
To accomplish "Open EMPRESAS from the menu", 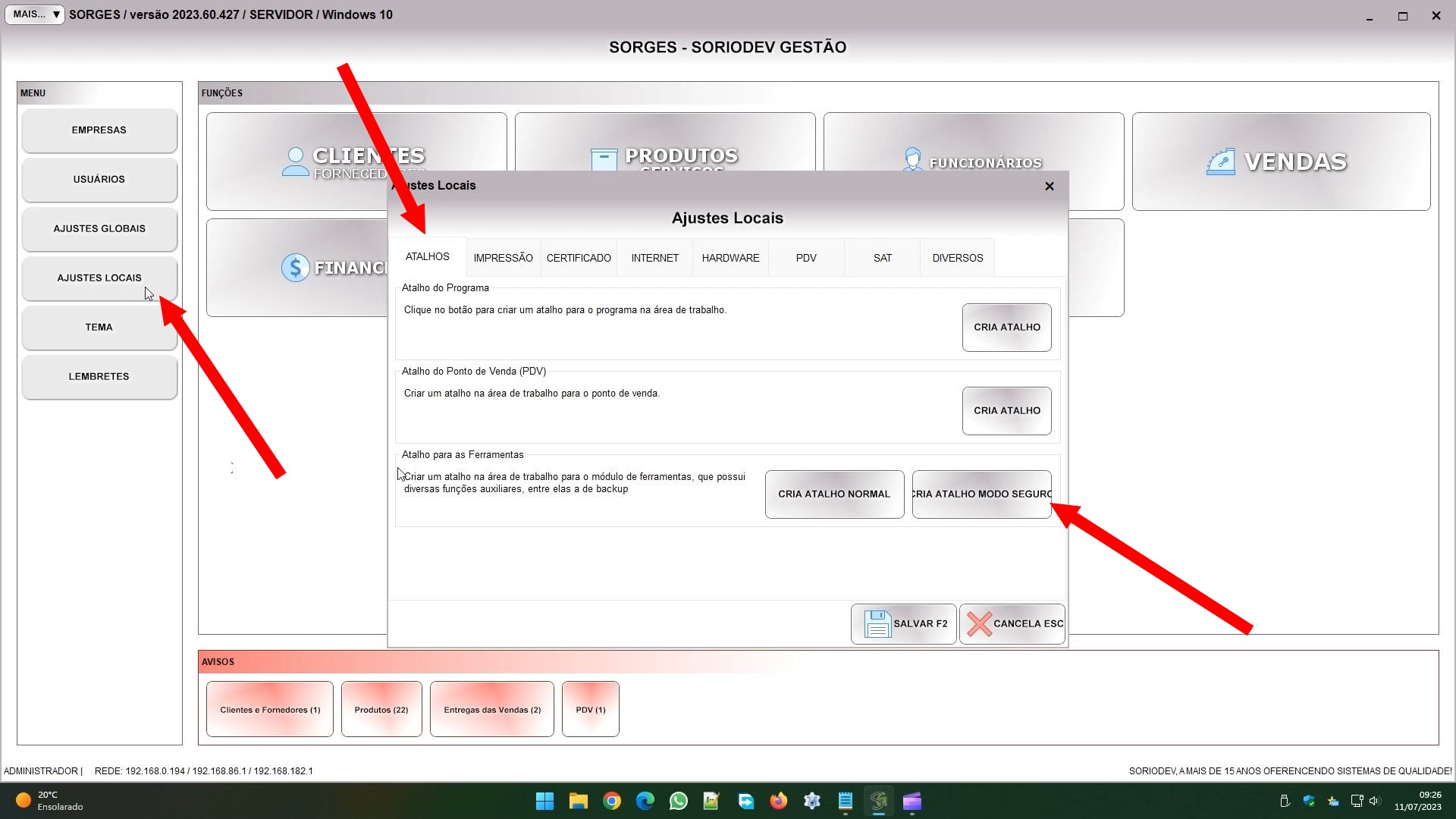I will coord(99,130).
